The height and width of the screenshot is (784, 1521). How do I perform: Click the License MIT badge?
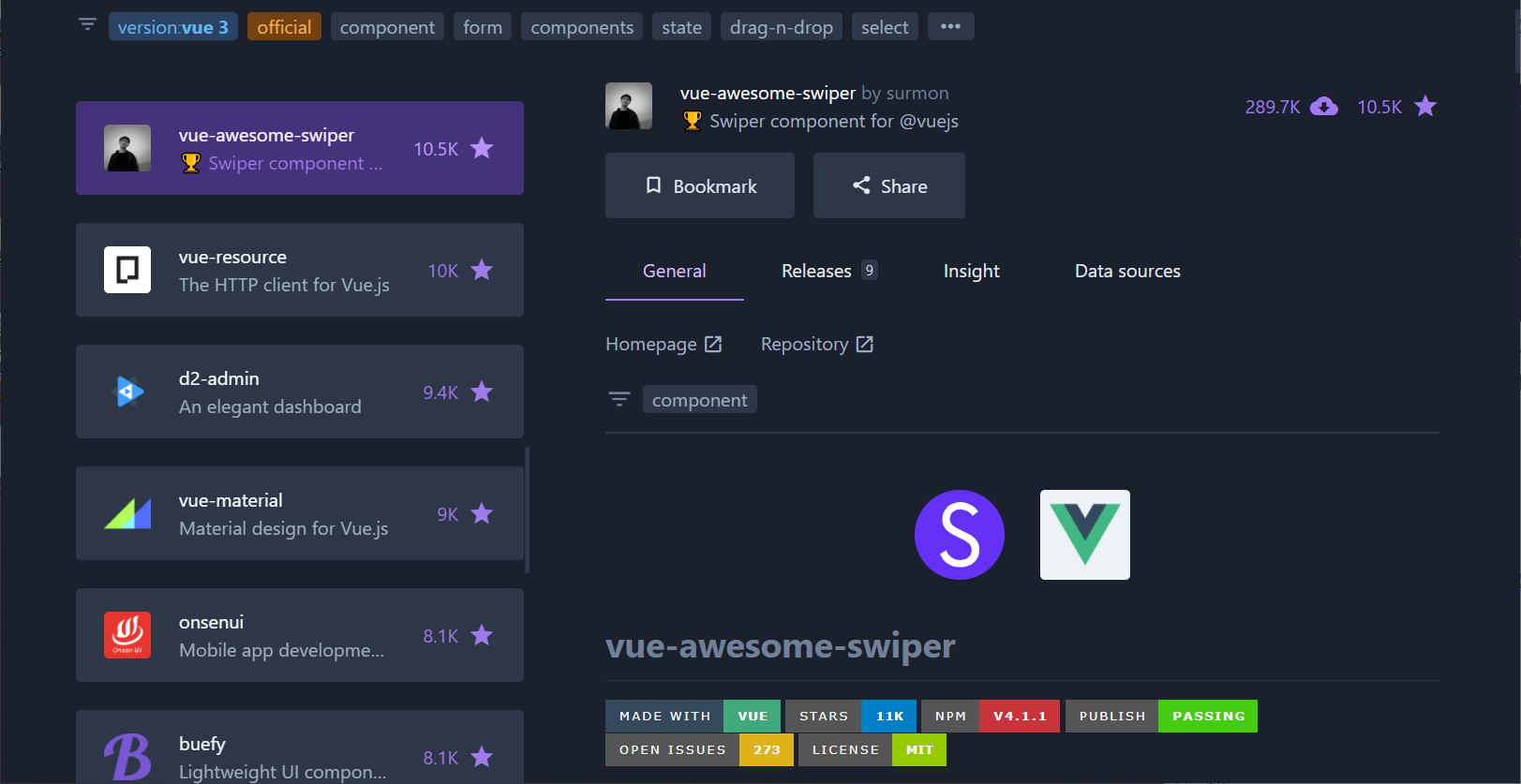pos(872,749)
